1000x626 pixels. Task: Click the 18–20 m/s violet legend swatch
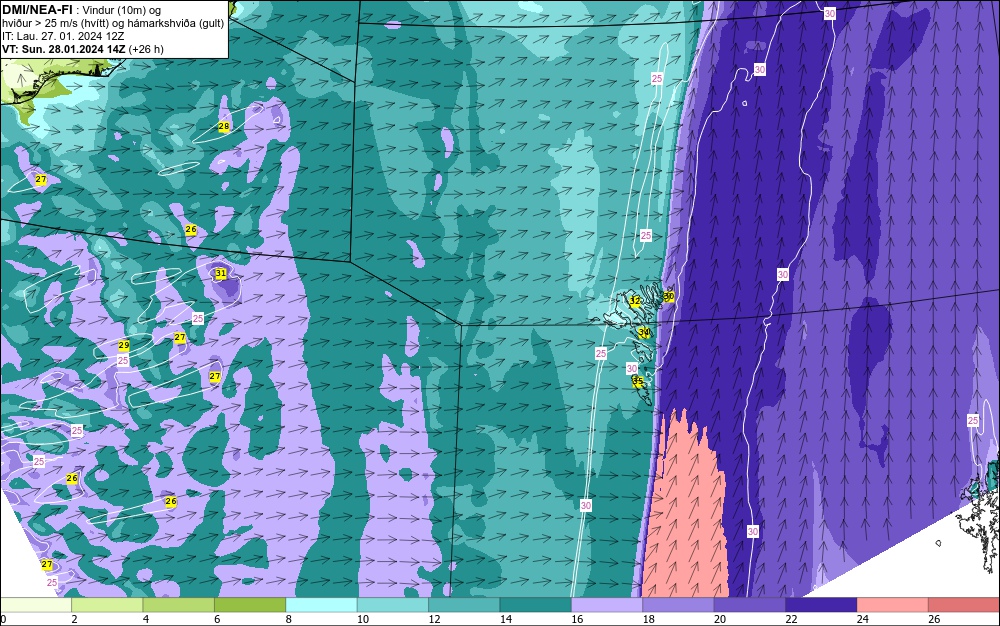click(679, 605)
